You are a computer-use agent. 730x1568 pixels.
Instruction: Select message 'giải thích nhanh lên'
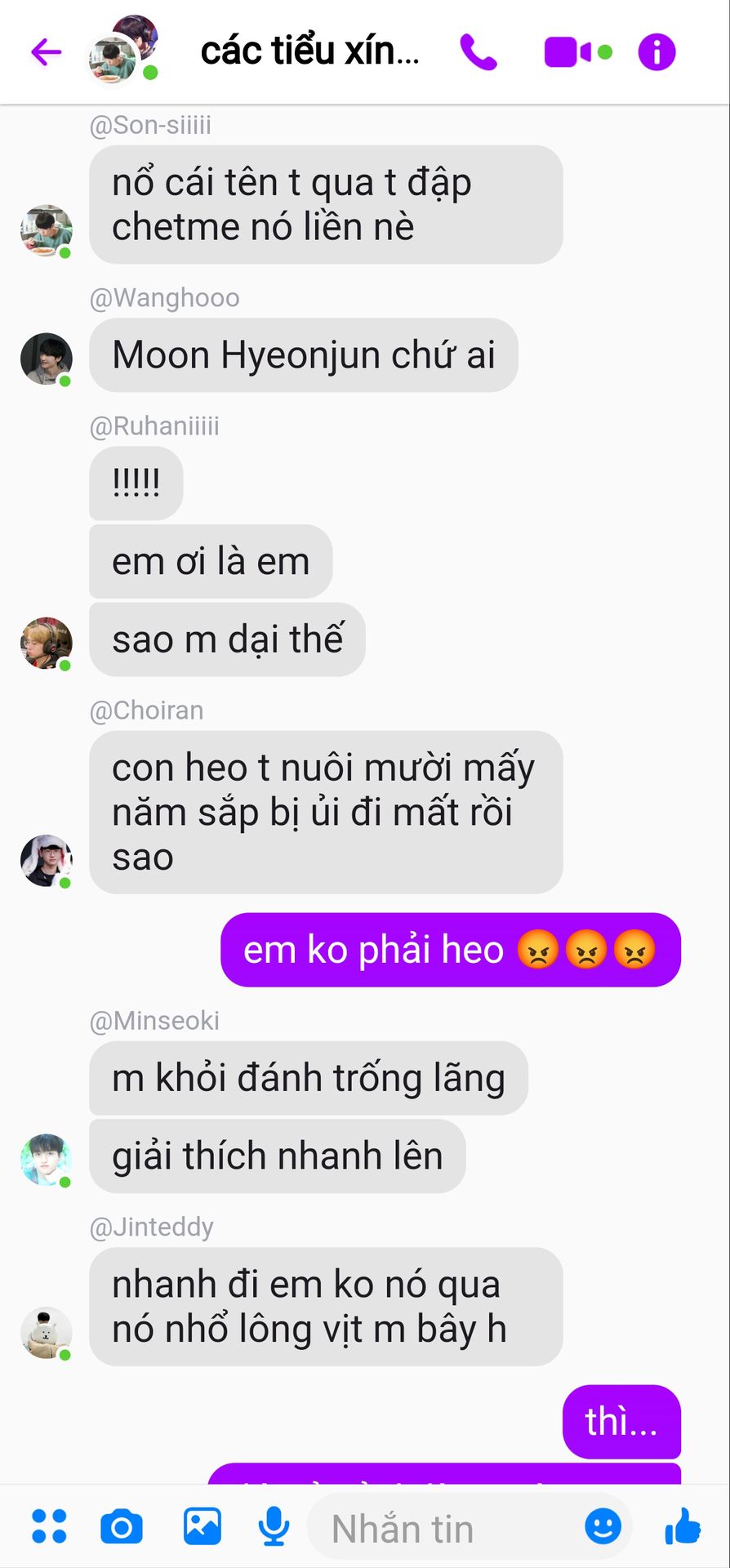pos(278,1156)
